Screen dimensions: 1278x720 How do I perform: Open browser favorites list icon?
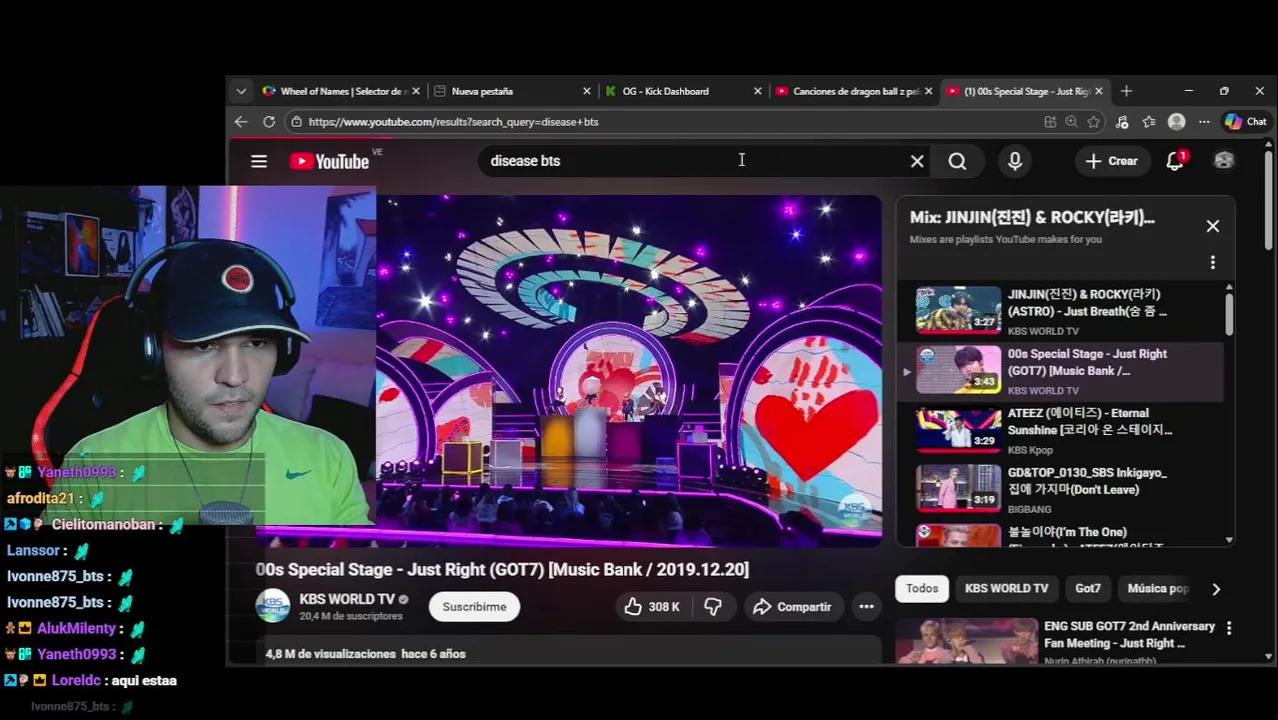(1149, 122)
